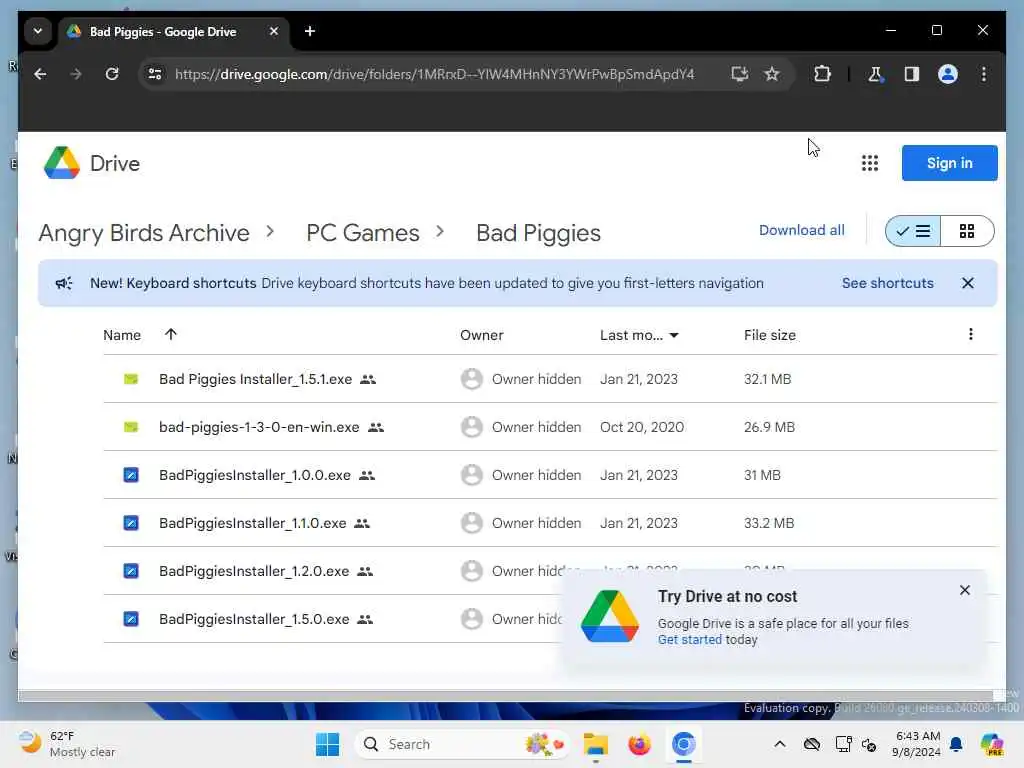Close the Try Drive at no cost popup

coord(965,590)
